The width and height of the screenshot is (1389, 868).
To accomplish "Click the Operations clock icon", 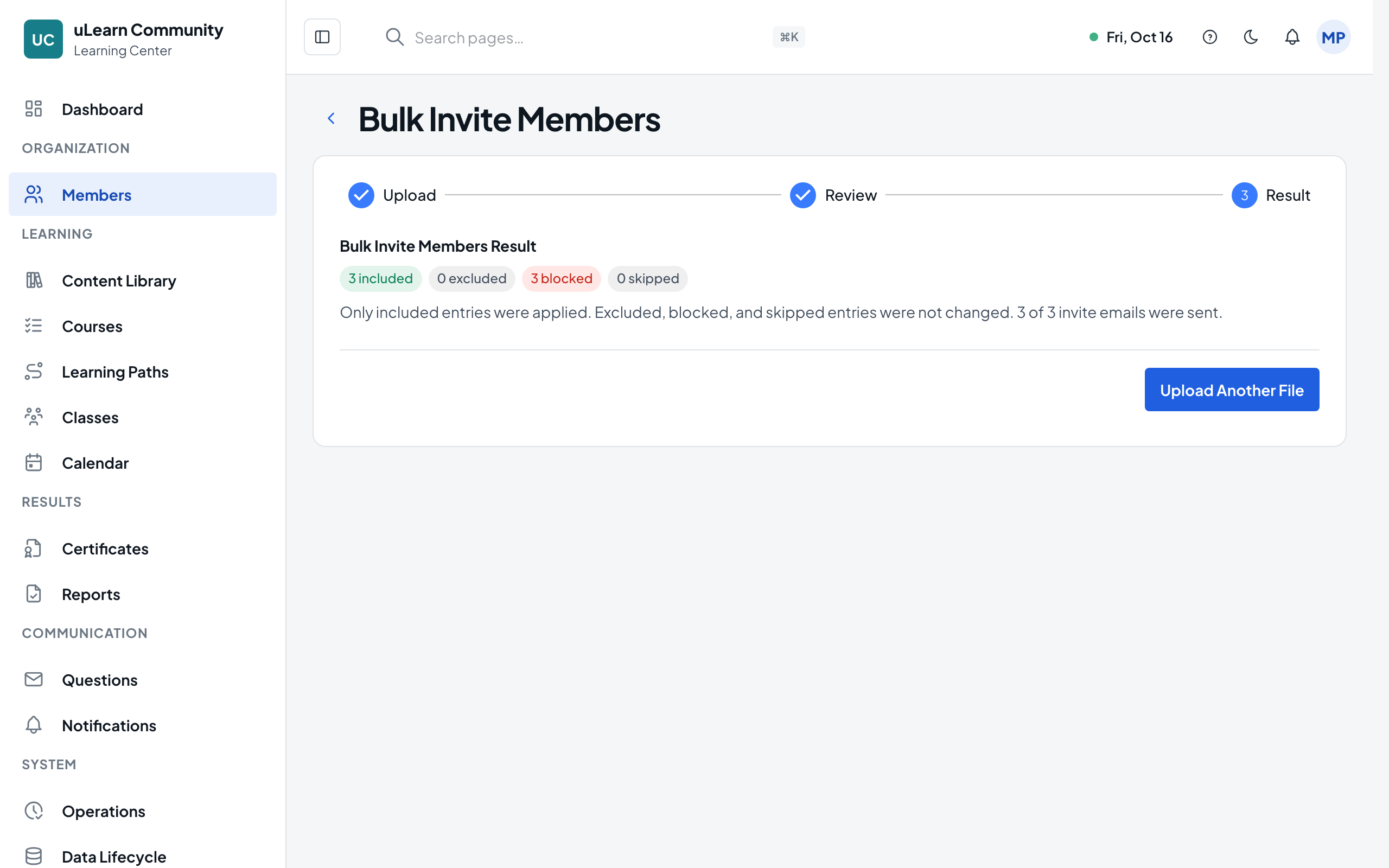I will [34, 811].
